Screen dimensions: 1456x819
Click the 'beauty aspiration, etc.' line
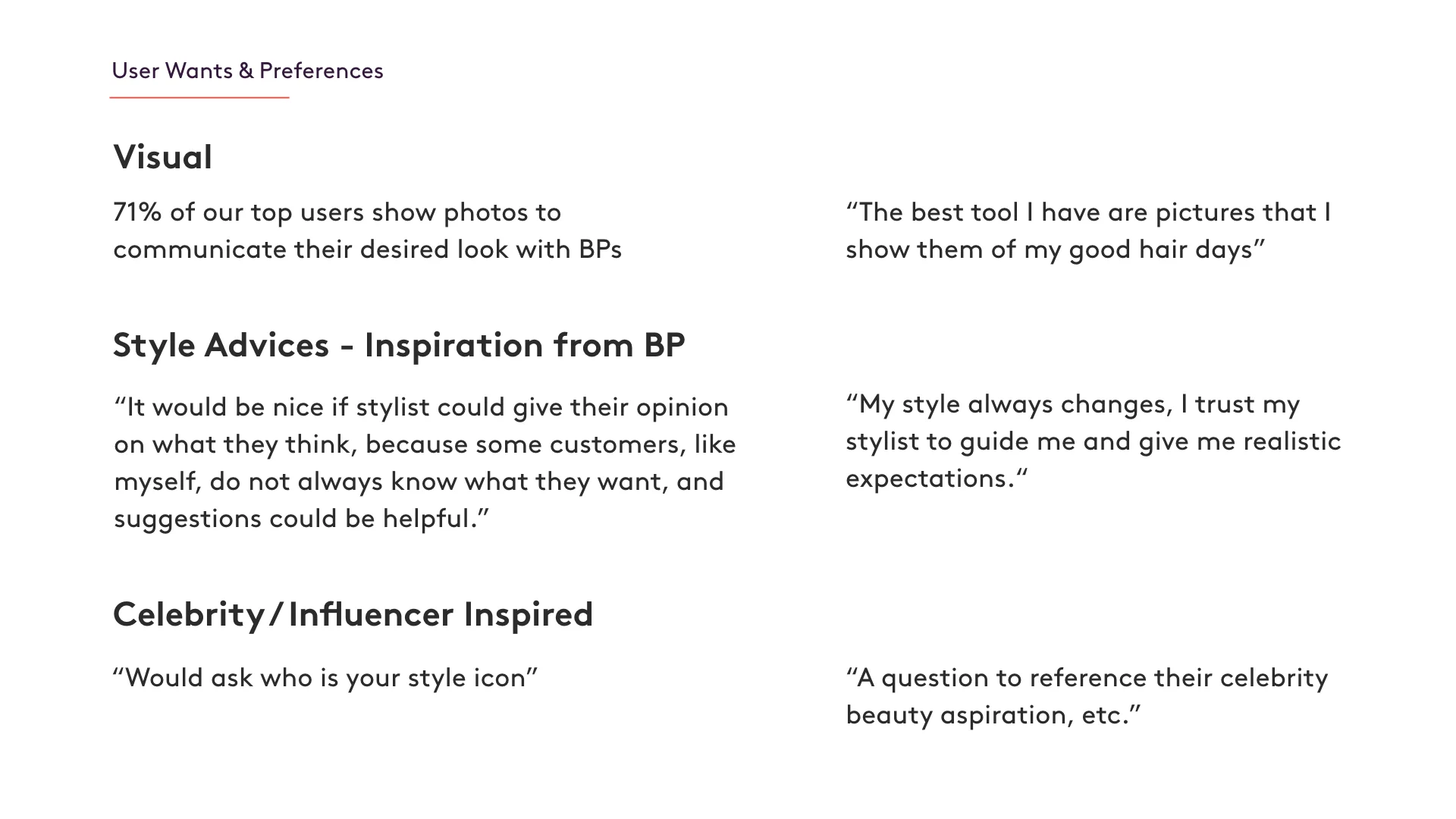coord(993,715)
